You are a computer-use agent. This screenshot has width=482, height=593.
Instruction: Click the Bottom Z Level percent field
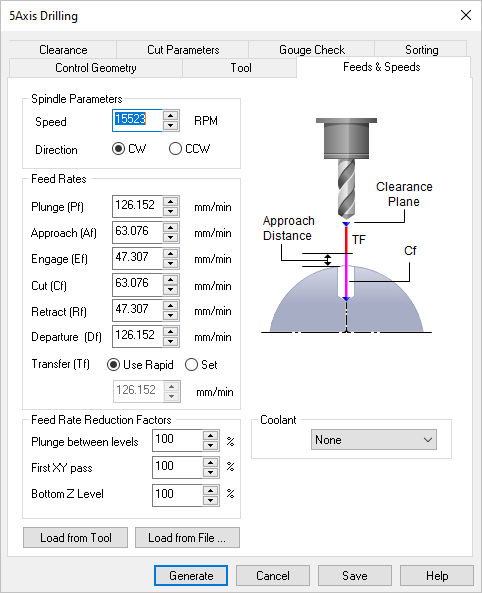[x=177, y=495]
